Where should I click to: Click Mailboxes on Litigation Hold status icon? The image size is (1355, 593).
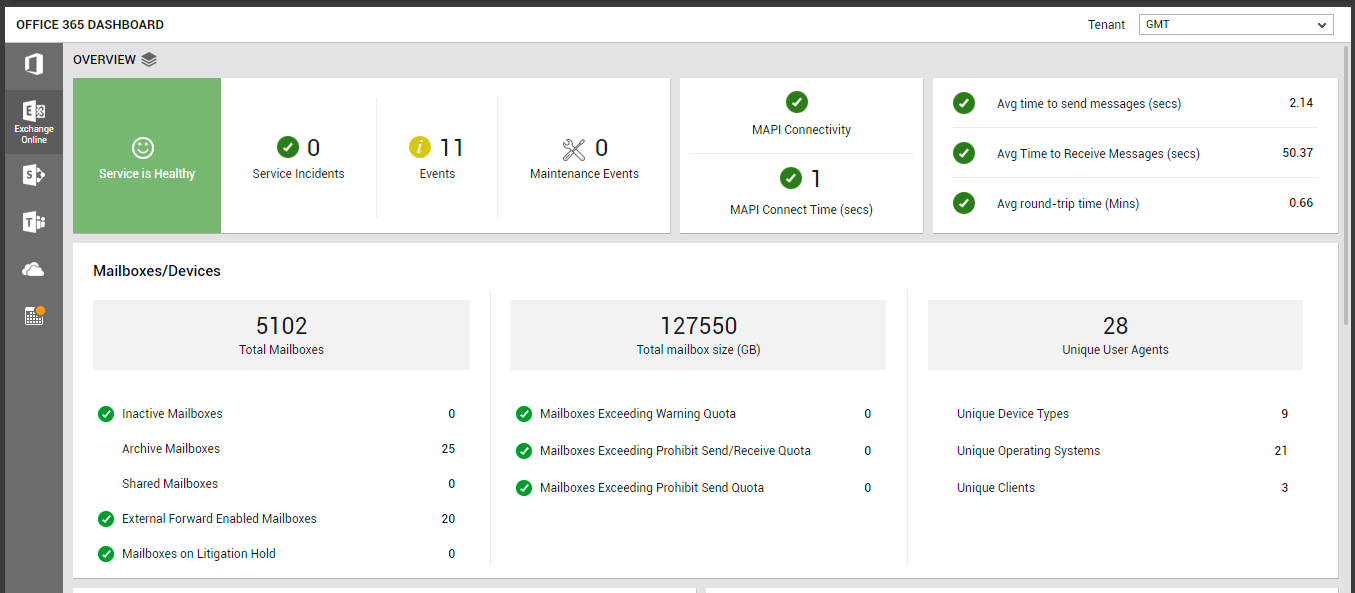click(106, 554)
